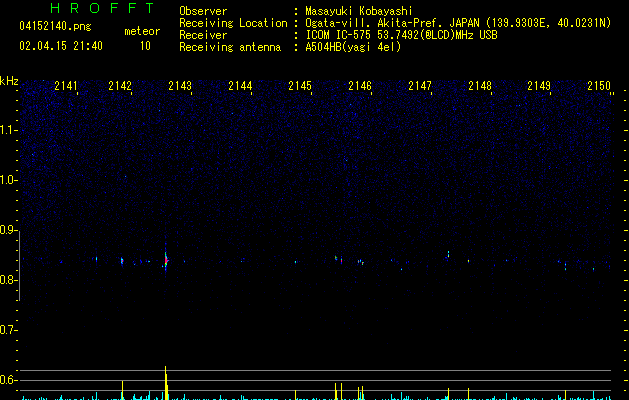Click the 2146 time marker
This screenshot has height=400, width=629.
point(360,86)
